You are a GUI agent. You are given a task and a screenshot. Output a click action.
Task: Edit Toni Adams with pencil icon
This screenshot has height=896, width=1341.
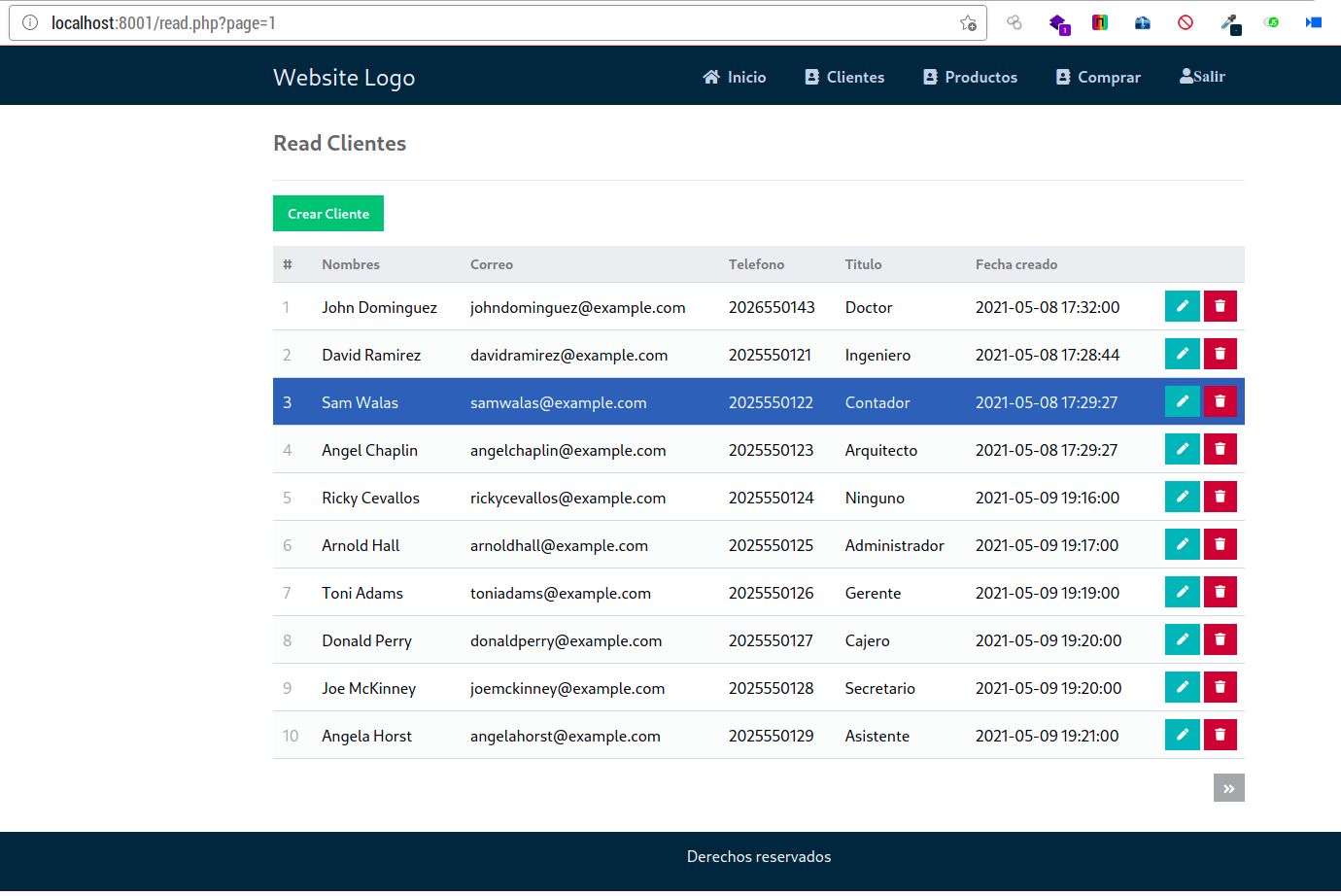click(x=1182, y=592)
